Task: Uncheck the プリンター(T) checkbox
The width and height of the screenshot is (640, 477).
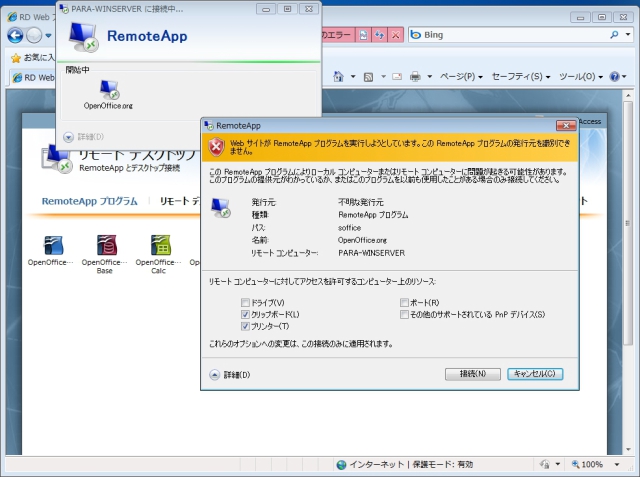Action: click(245, 326)
